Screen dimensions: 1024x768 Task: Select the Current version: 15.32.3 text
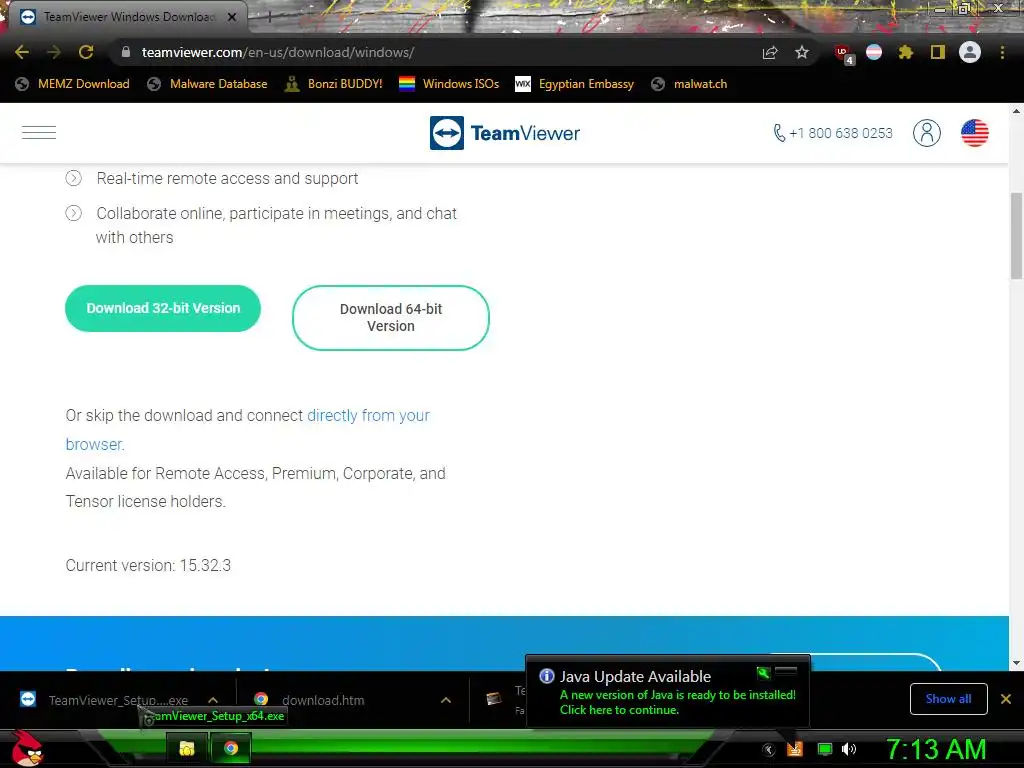point(148,566)
